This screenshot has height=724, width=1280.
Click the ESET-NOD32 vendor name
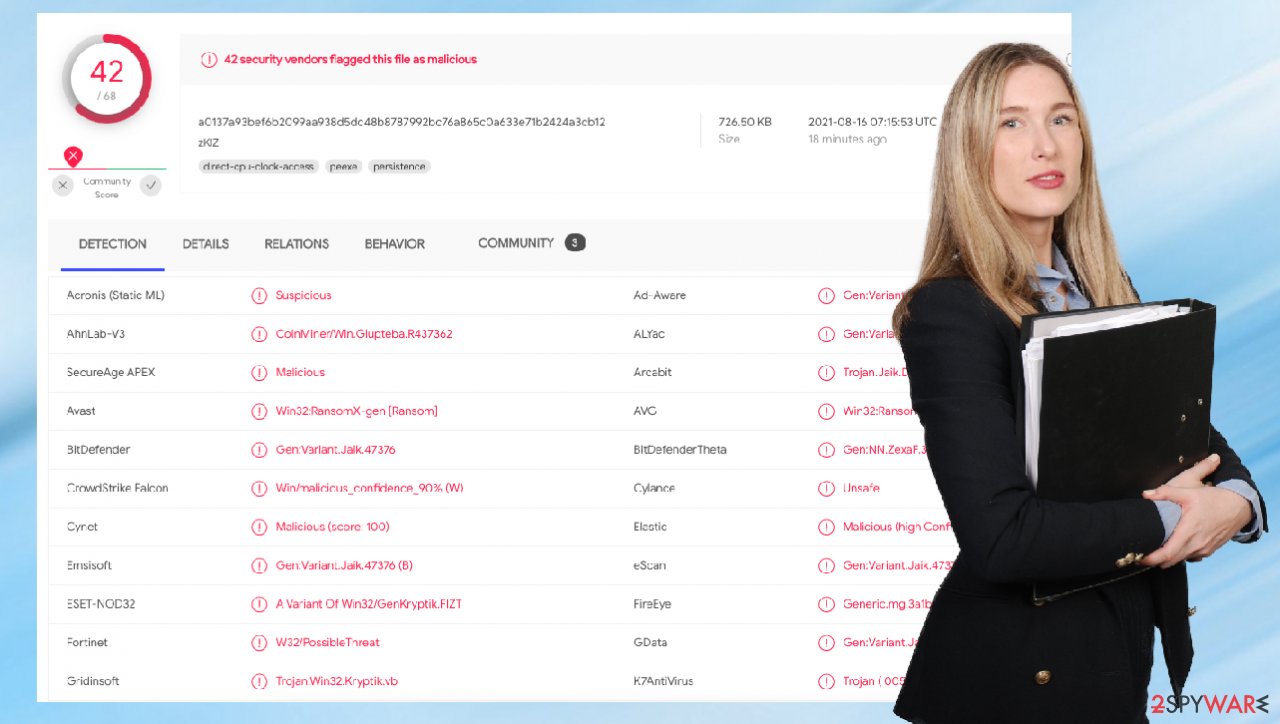(x=101, y=604)
